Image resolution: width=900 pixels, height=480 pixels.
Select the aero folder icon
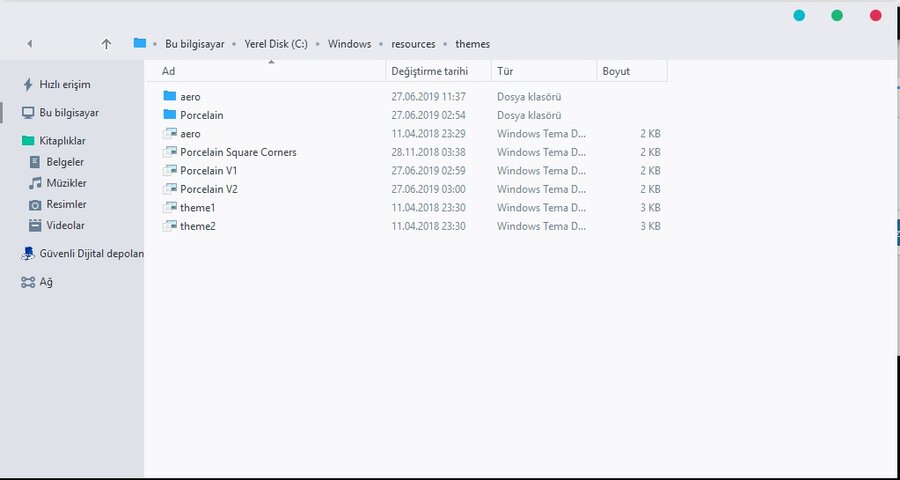169,96
